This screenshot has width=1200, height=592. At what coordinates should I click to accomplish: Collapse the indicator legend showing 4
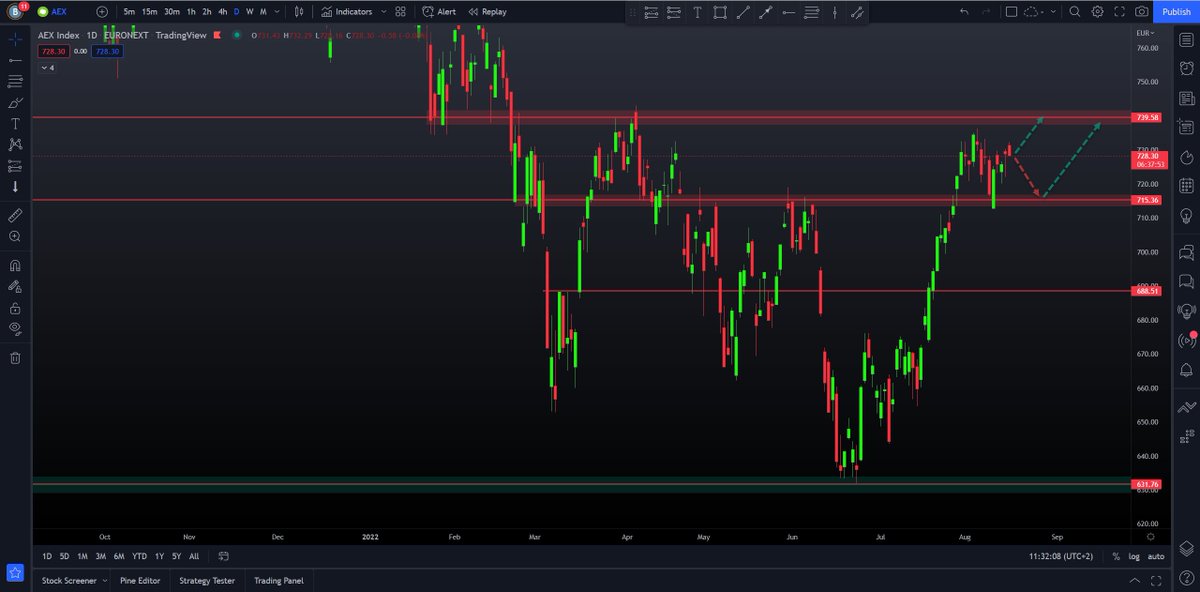click(47, 68)
